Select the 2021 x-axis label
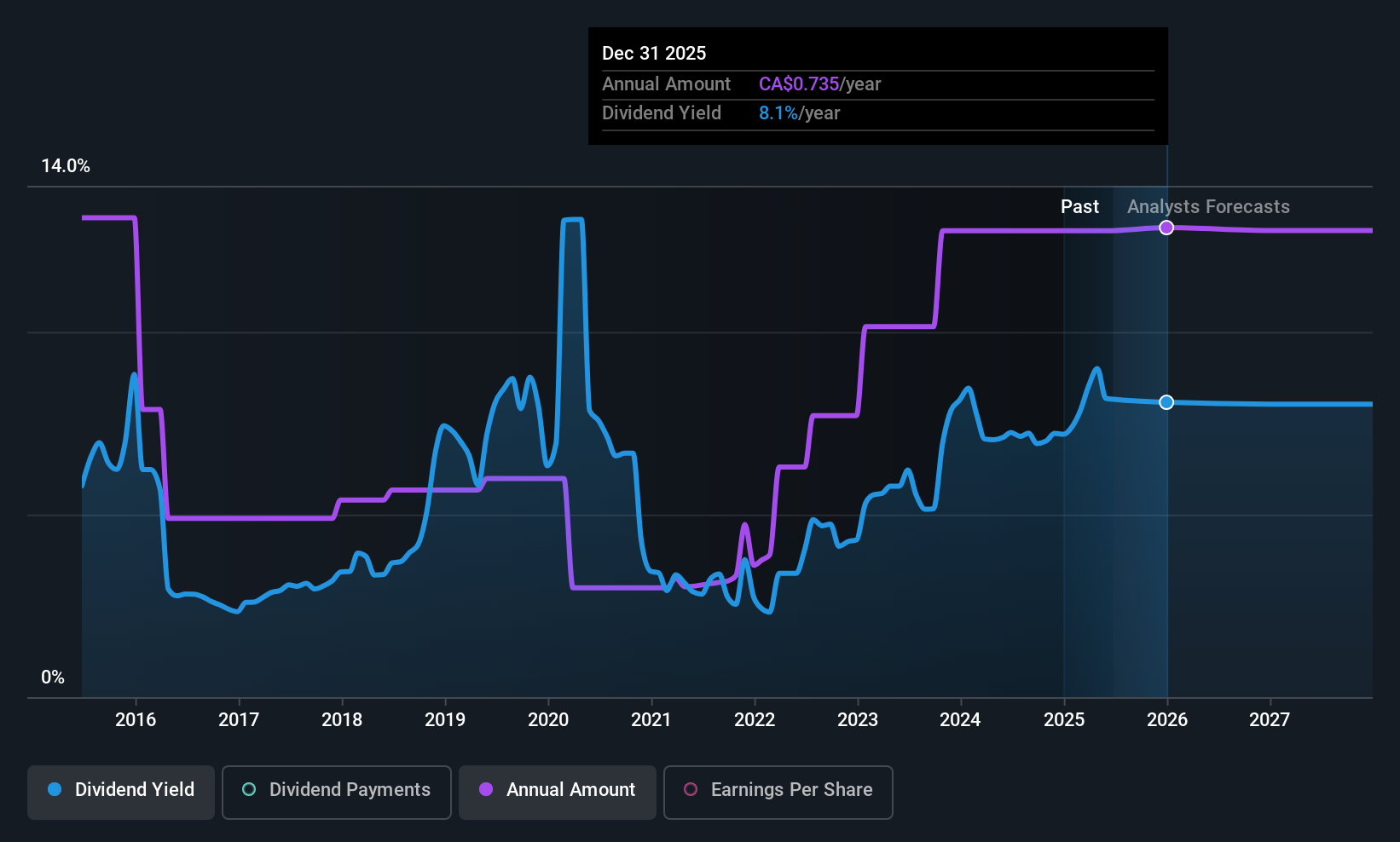This screenshot has width=1400, height=842. pos(651,720)
